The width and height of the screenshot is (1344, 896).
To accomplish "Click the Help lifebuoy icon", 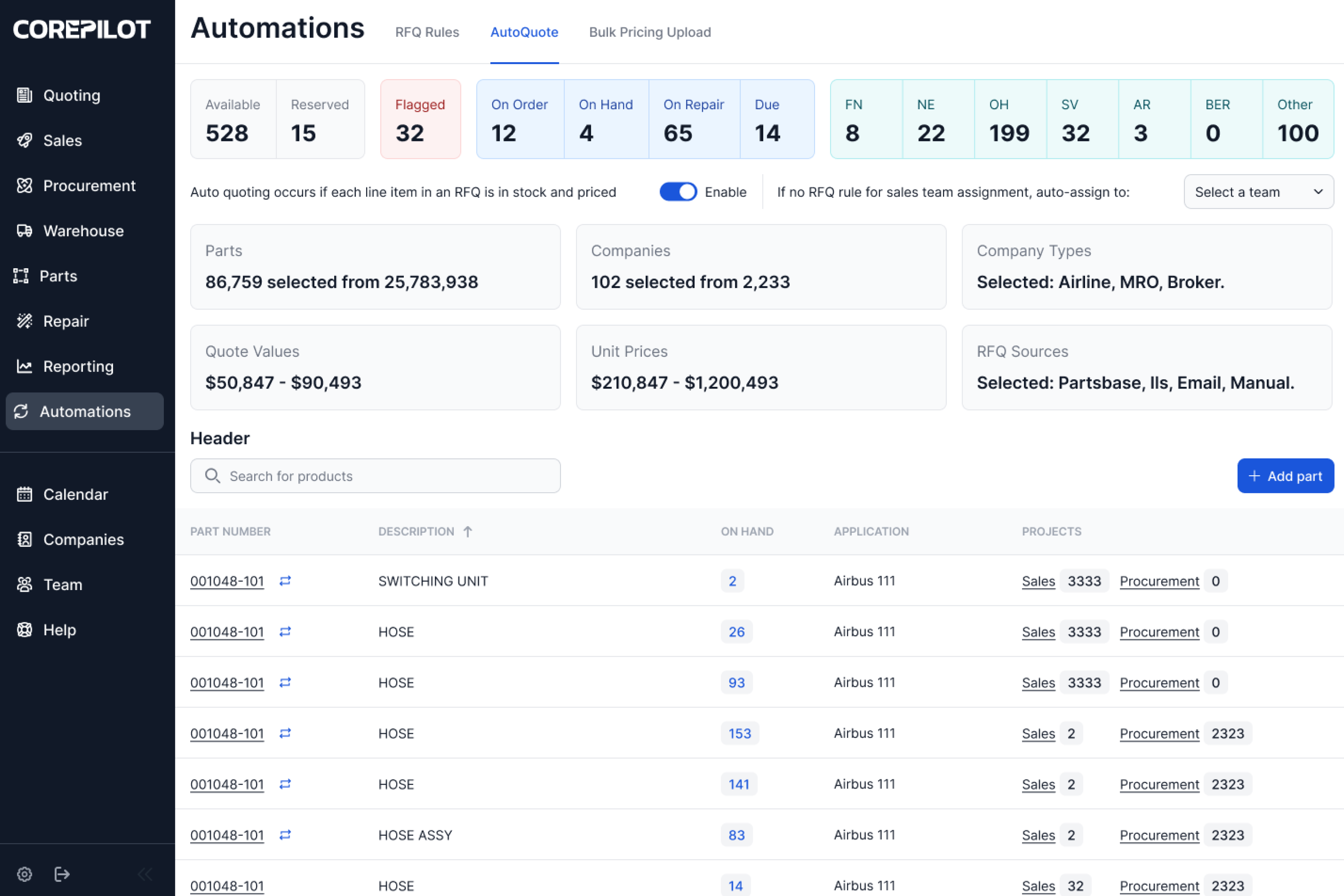I will pos(25,630).
